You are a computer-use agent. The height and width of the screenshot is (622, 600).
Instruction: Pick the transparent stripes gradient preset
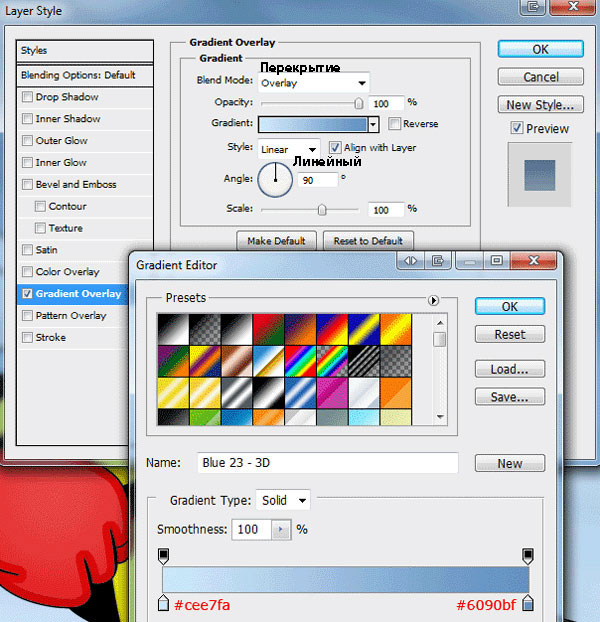[x=364, y=361]
